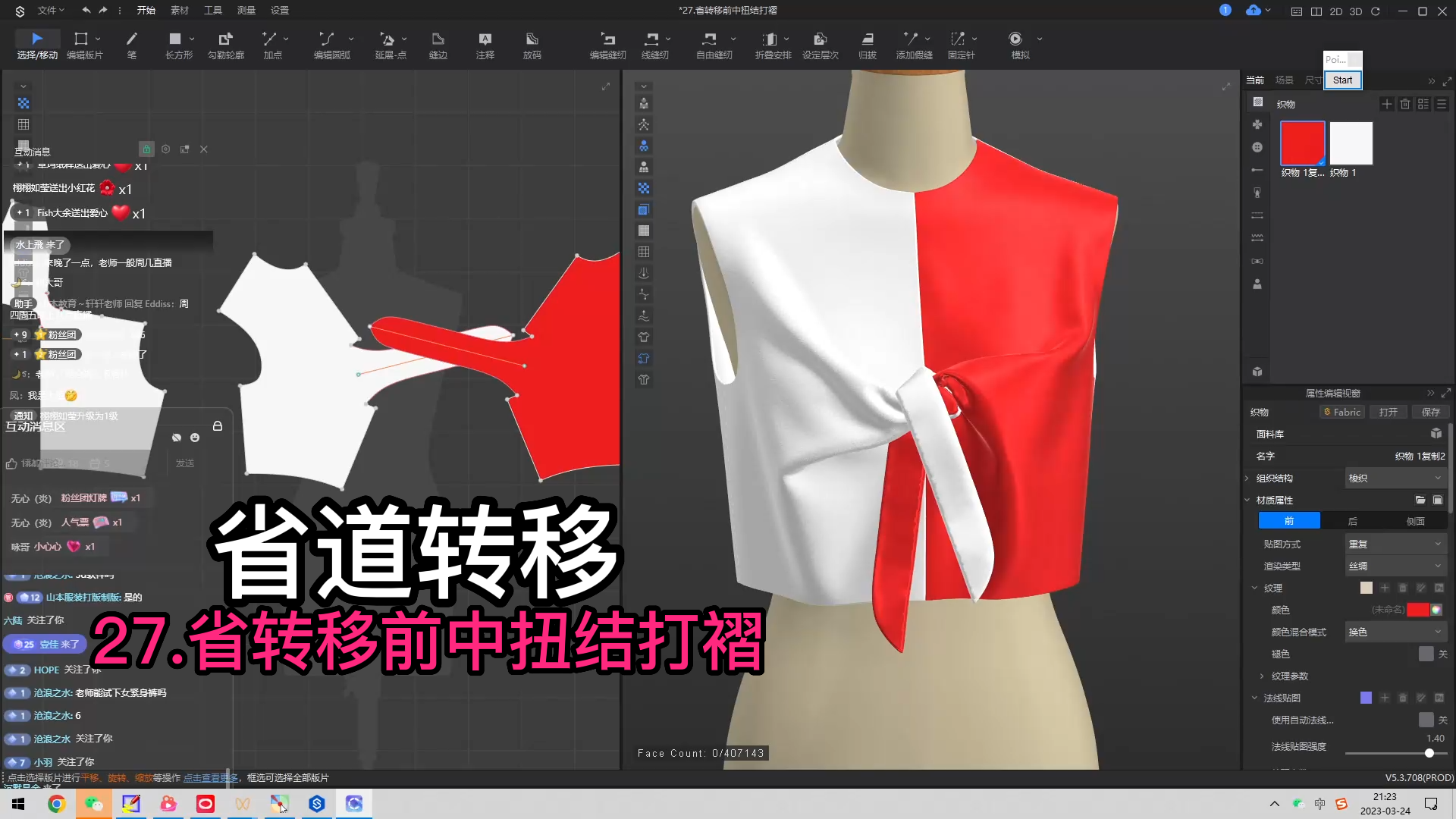The width and height of the screenshot is (1456, 819).
Task: Open dropdown arrow next to 长方形 tool
Action: [192, 39]
